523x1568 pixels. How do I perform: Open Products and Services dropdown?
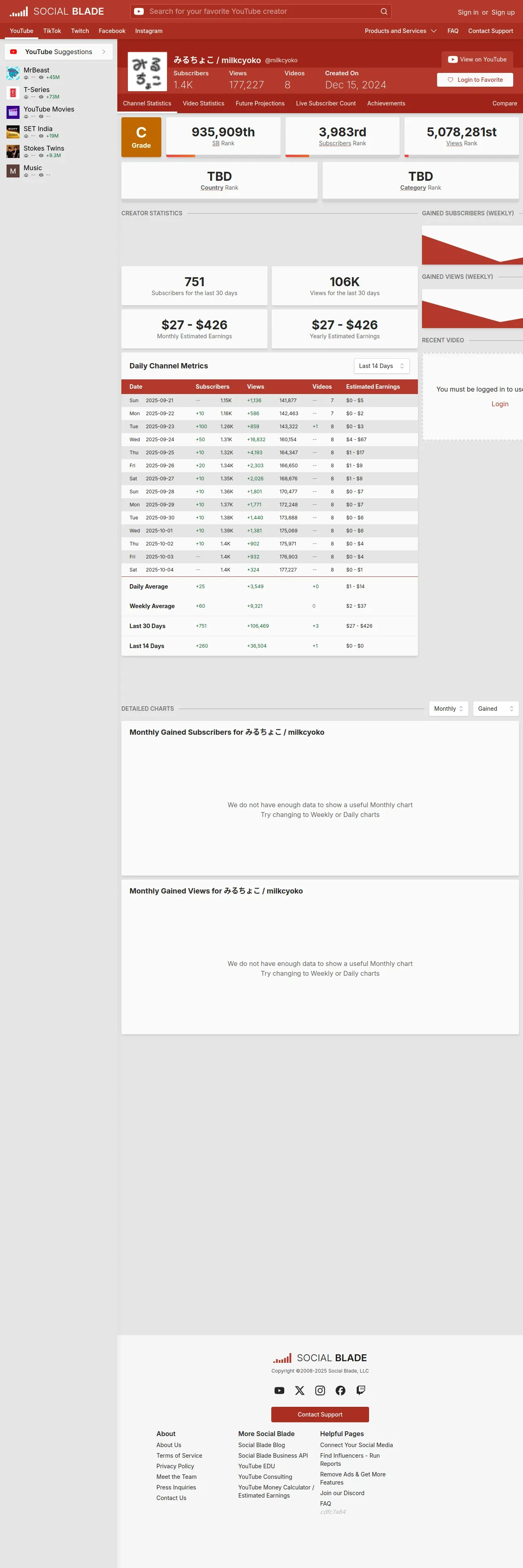(x=401, y=31)
